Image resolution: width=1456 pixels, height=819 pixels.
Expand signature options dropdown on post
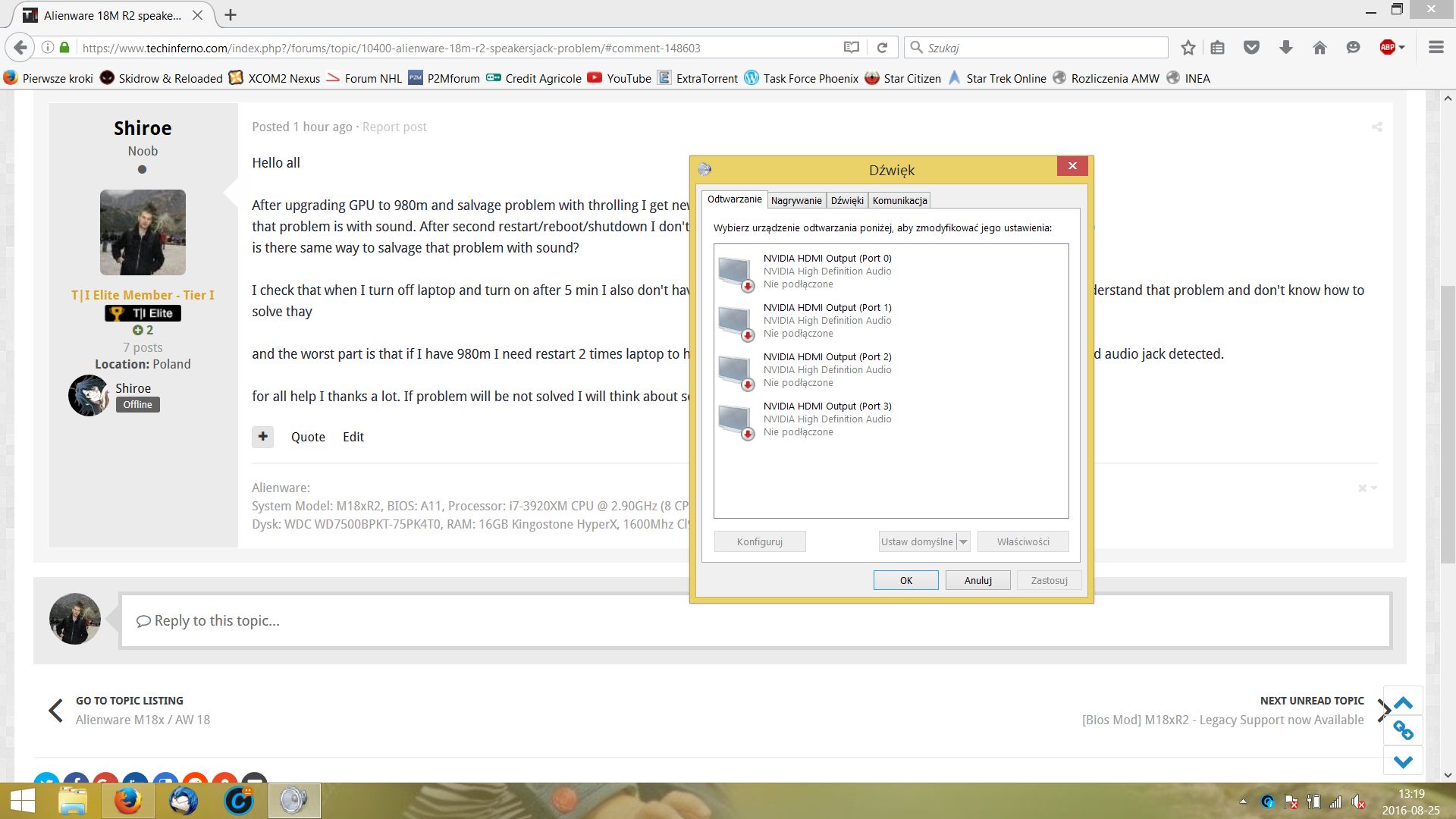pyautogui.click(x=1368, y=488)
